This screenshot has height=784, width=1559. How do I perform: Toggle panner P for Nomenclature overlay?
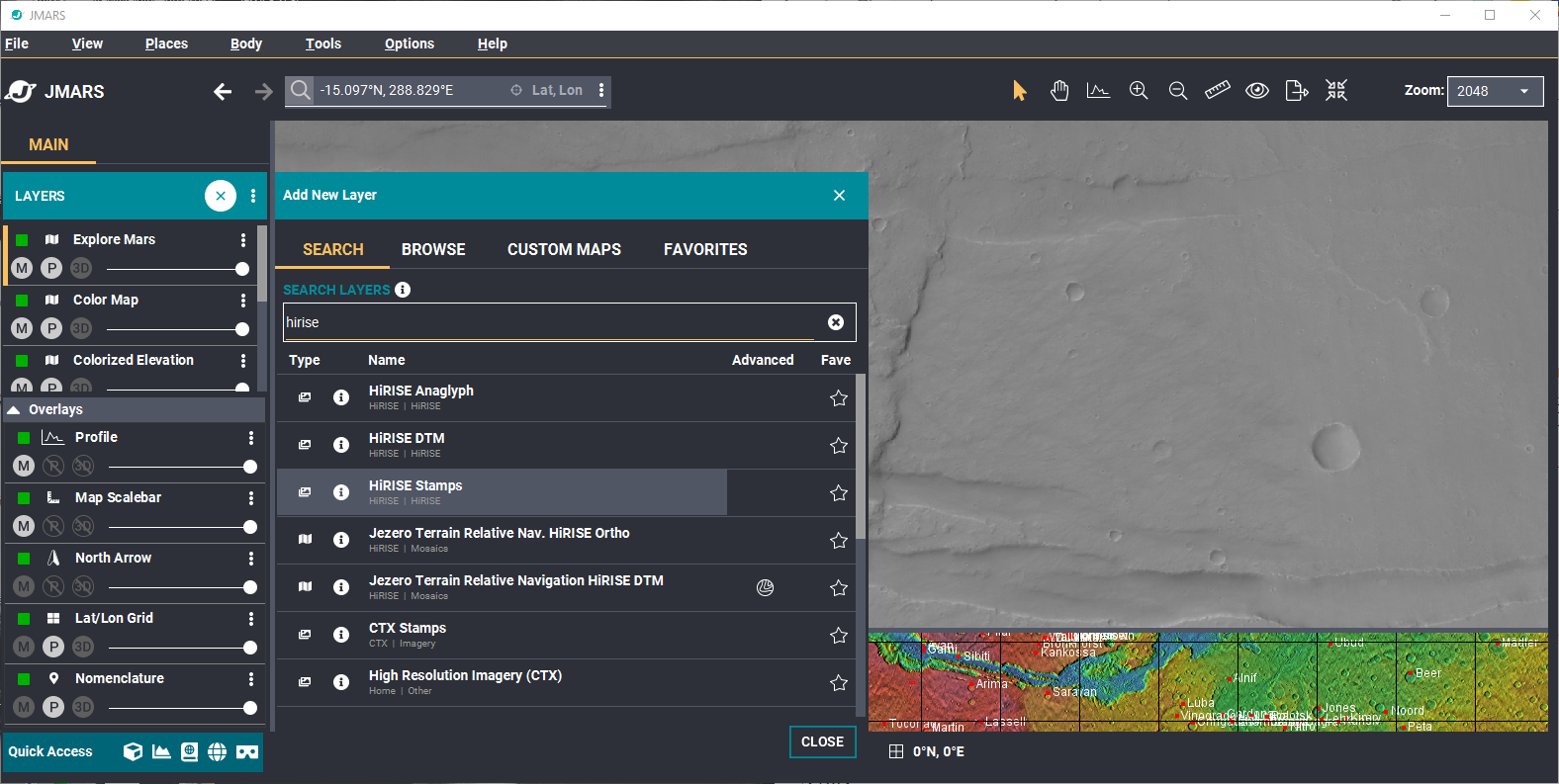[x=53, y=707]
